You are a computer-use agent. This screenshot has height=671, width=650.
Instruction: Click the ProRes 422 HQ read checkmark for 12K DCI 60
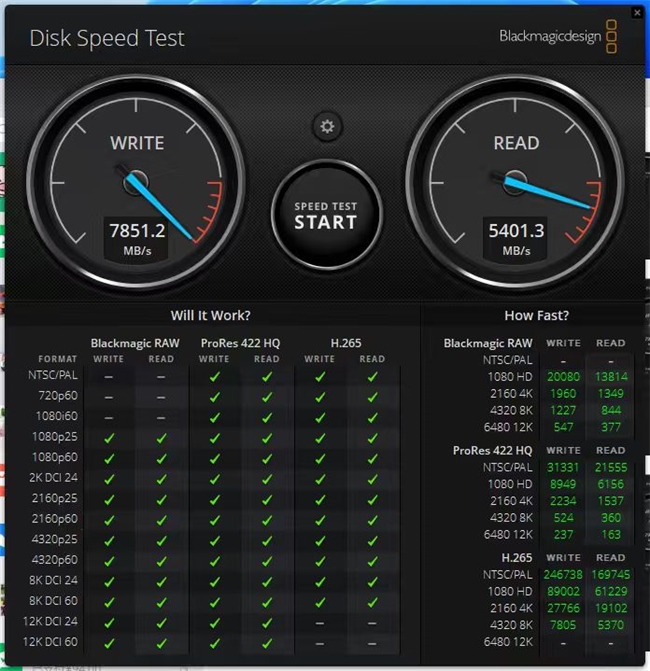coord(267,643)
